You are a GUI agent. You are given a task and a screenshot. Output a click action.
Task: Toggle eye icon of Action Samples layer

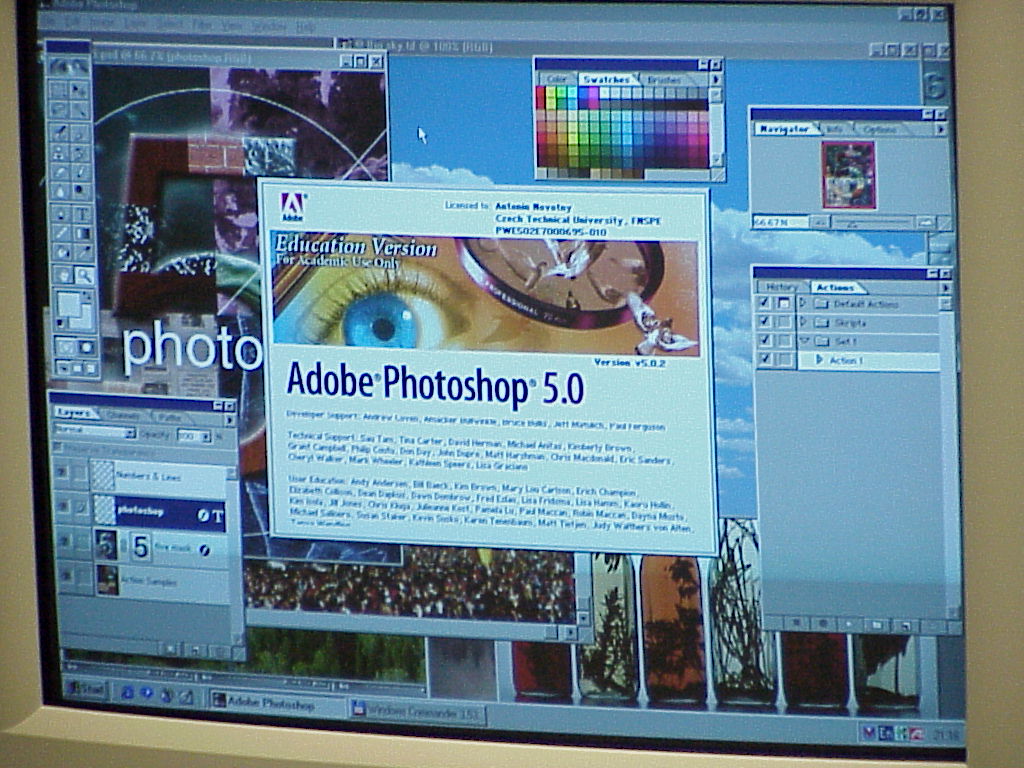click(x=65, y=575)
